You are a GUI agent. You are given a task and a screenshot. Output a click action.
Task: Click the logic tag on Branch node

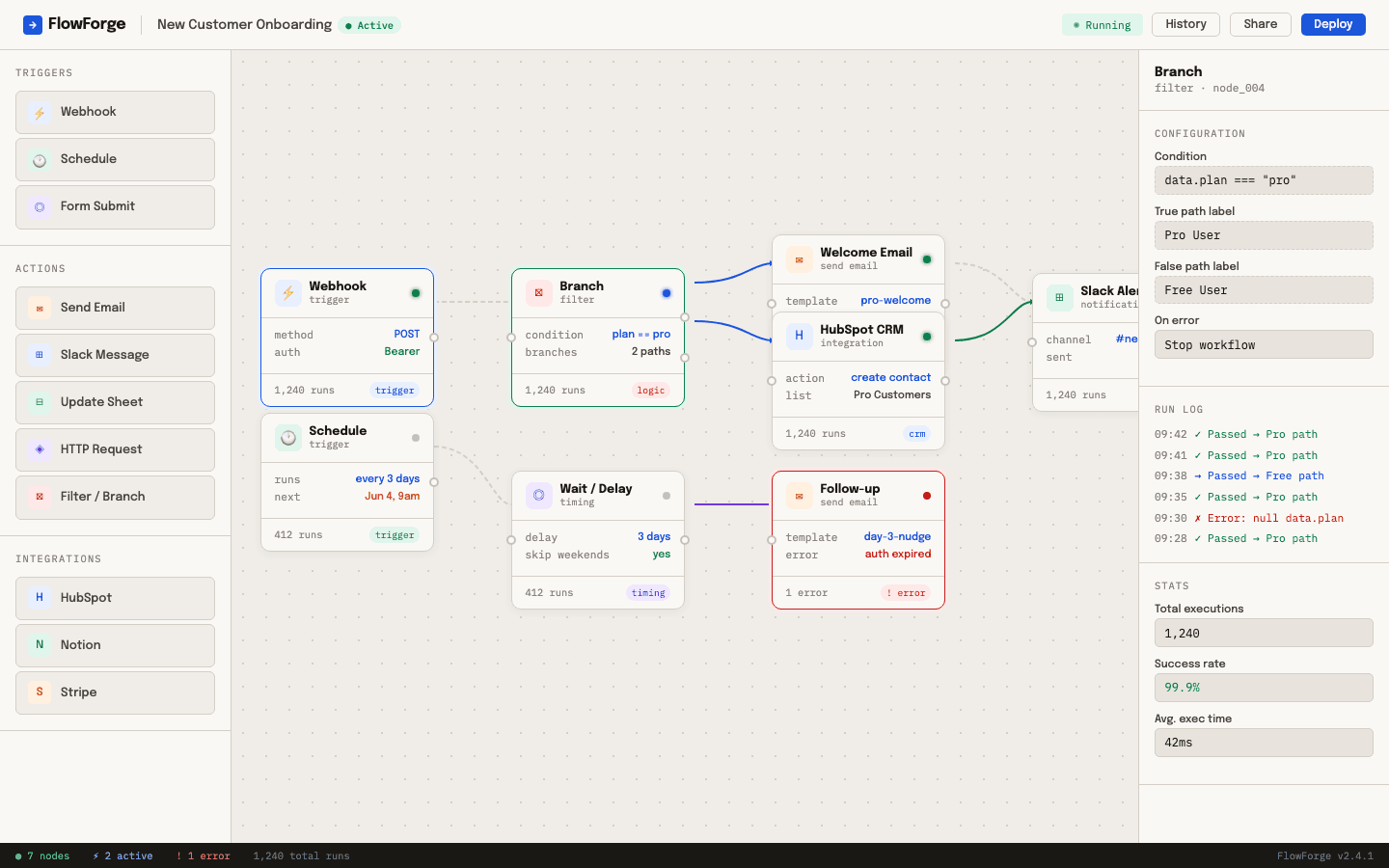pos(651,391)
